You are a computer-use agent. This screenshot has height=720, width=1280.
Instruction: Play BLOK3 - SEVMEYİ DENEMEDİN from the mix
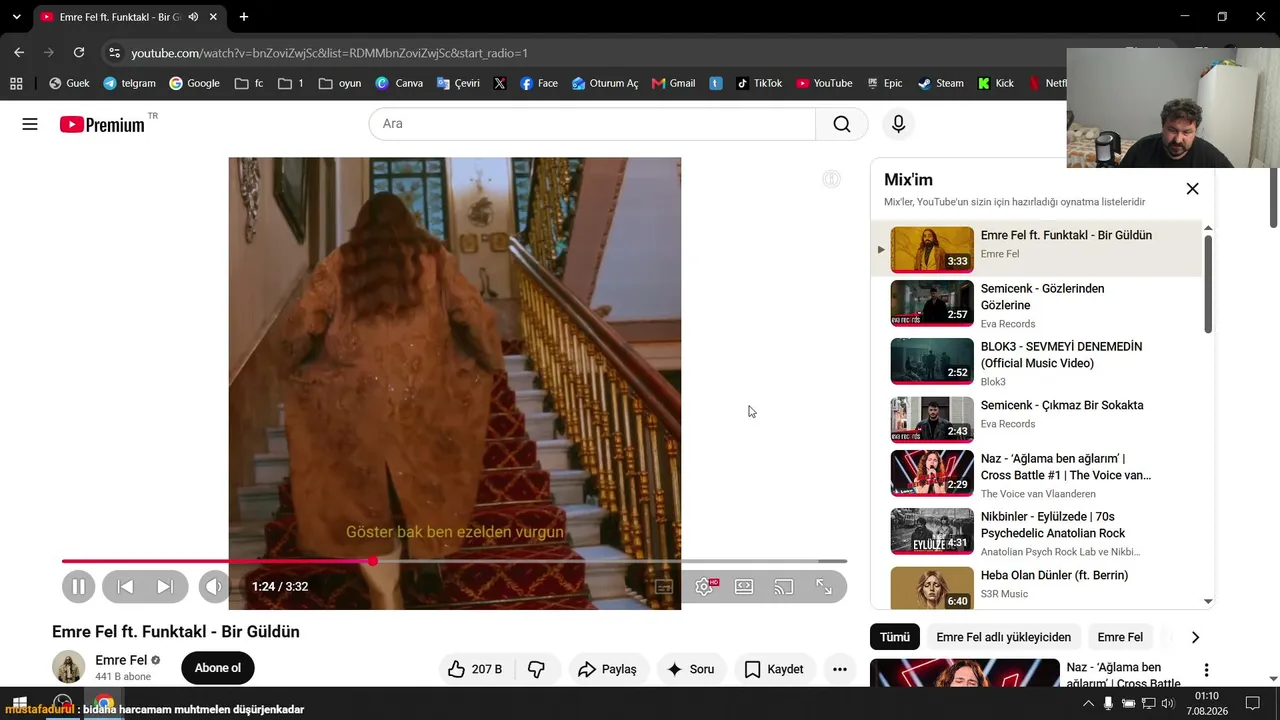1037,362
